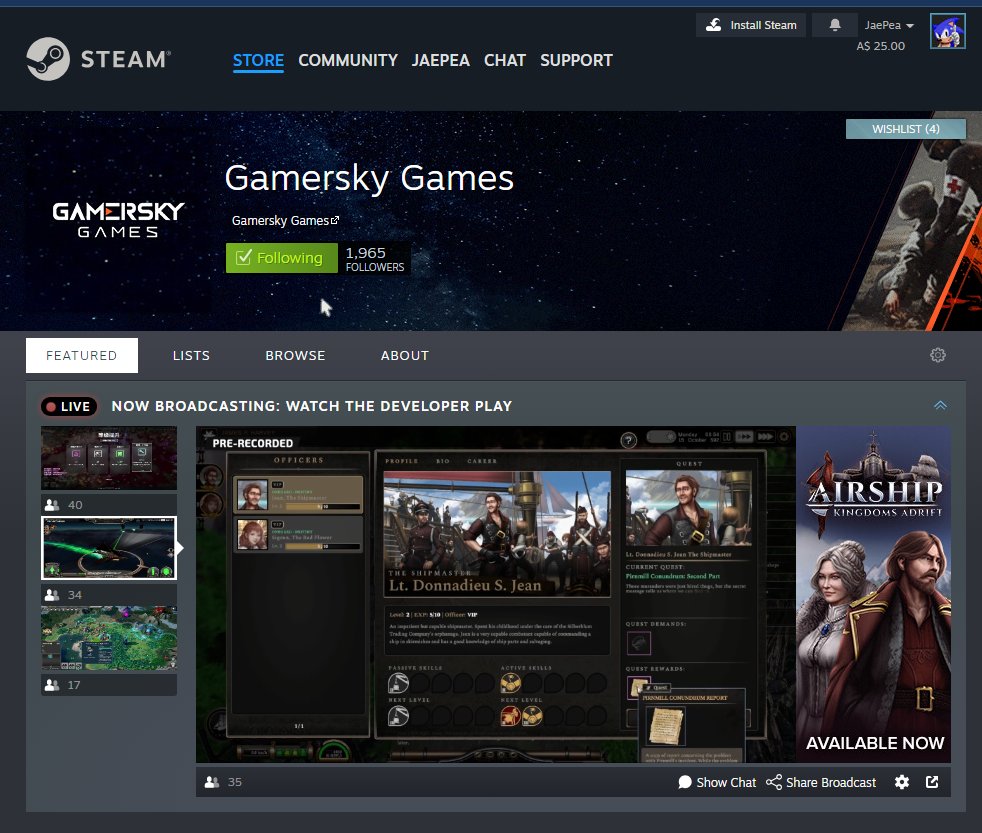Click the Following checkmark icon

pos(243,257)
